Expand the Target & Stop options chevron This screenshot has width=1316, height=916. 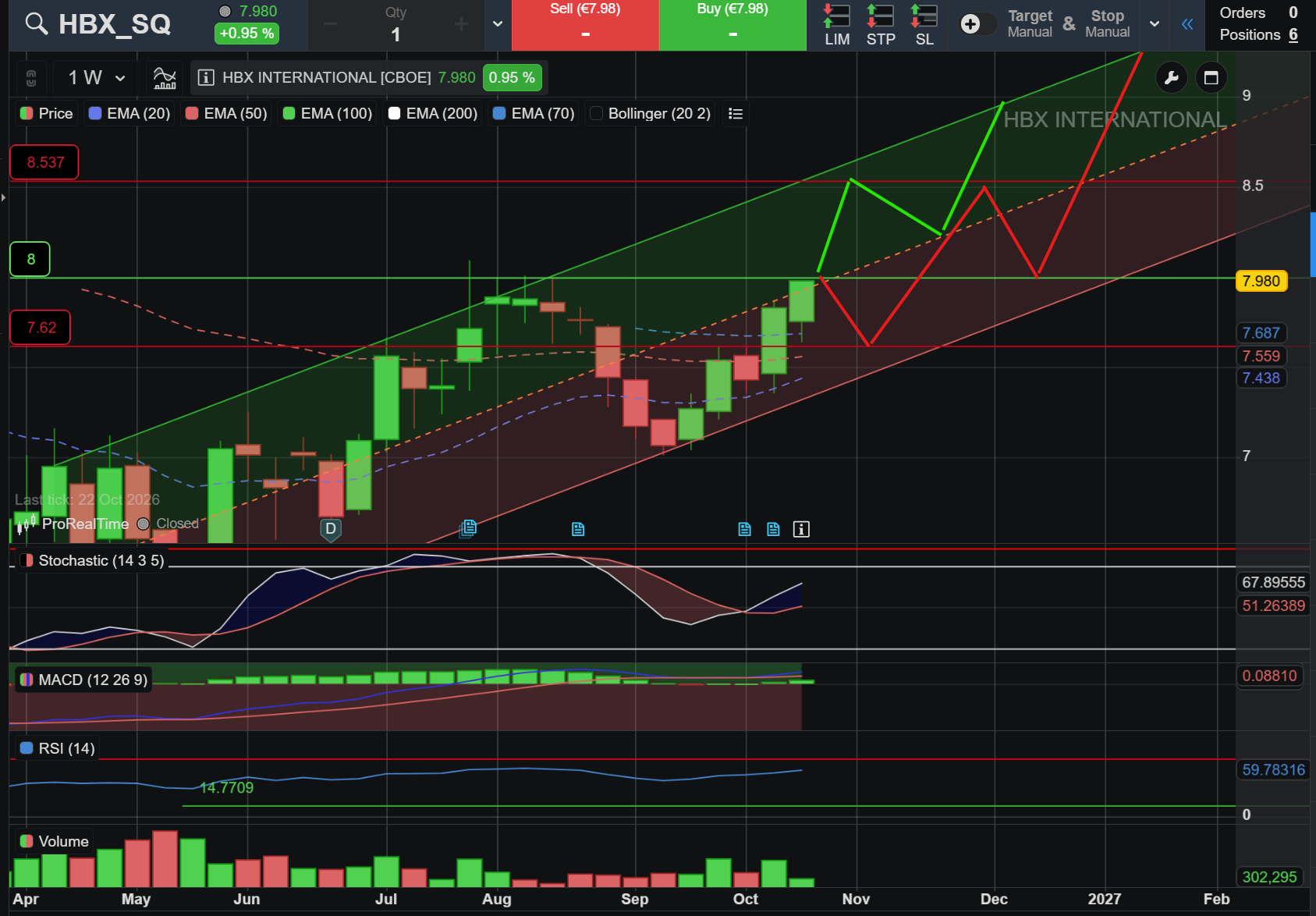coord(1155,24)
